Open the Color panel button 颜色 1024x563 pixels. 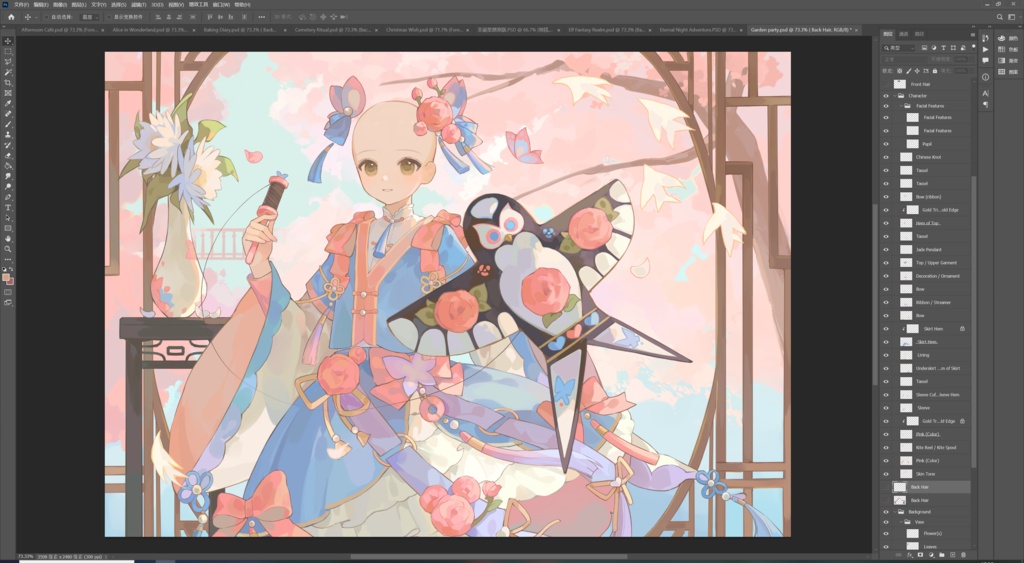click(1007, 39)
